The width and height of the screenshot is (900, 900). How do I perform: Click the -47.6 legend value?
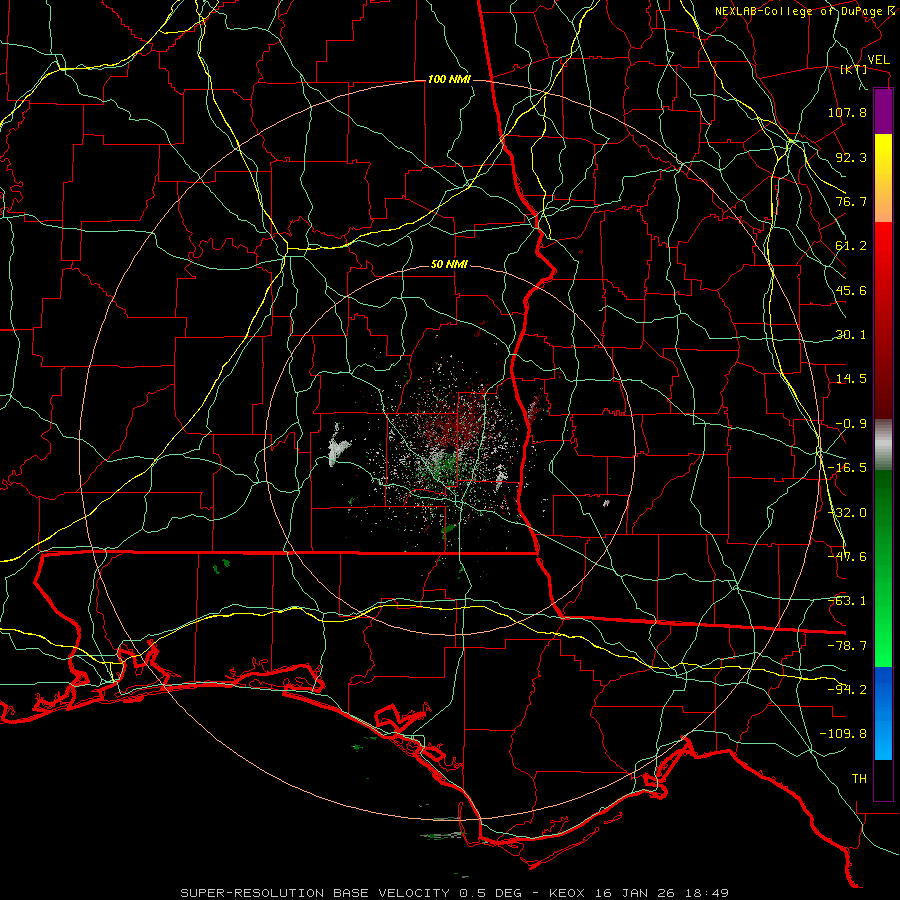tap(847, 557)
